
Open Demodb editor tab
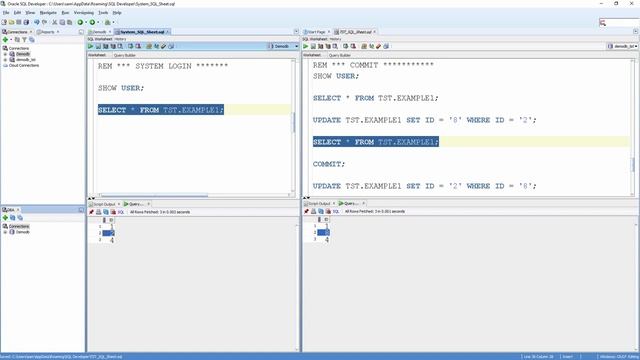[x=99, y=32]
